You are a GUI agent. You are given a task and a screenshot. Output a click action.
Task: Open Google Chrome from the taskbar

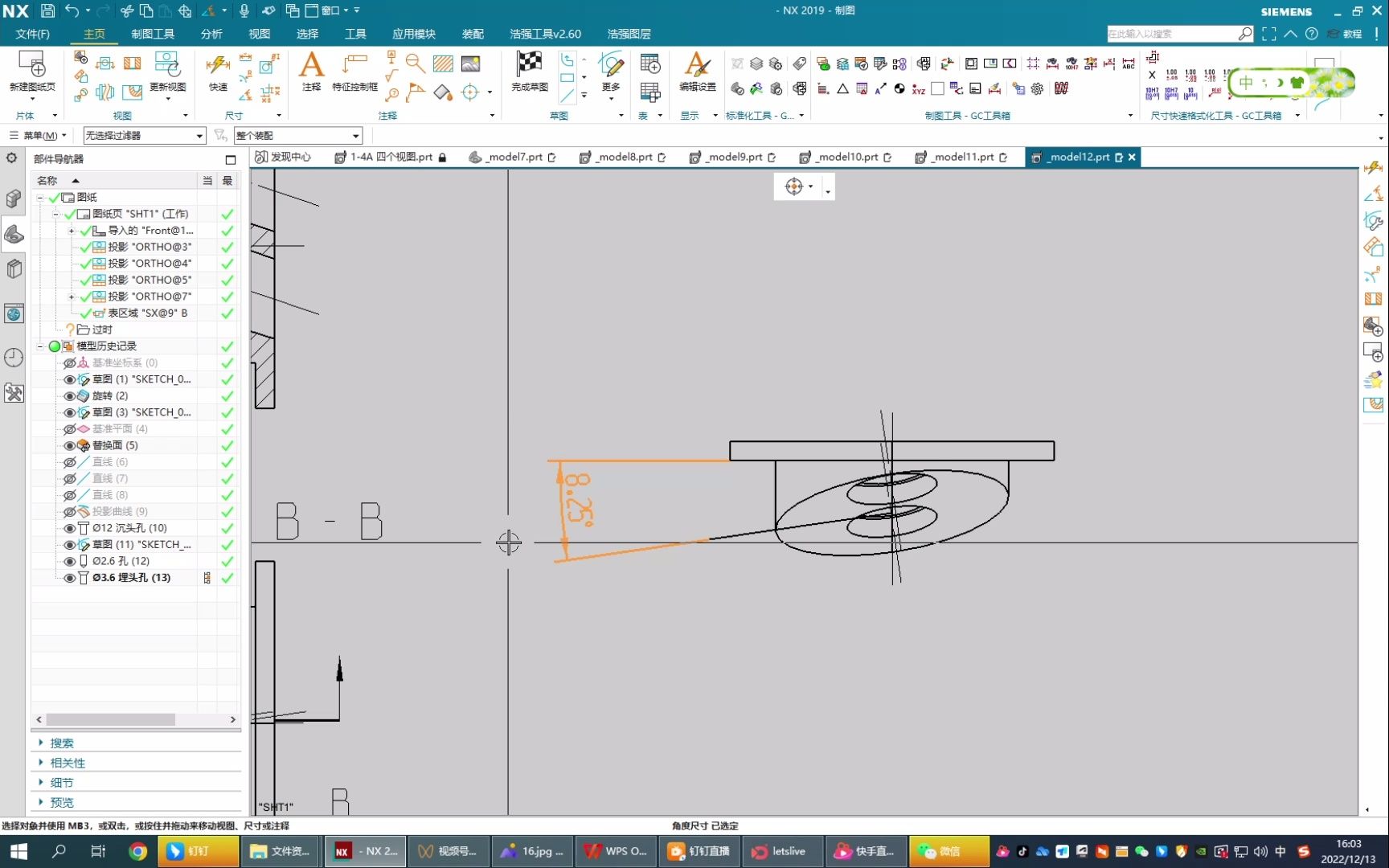tap(138, 851)
